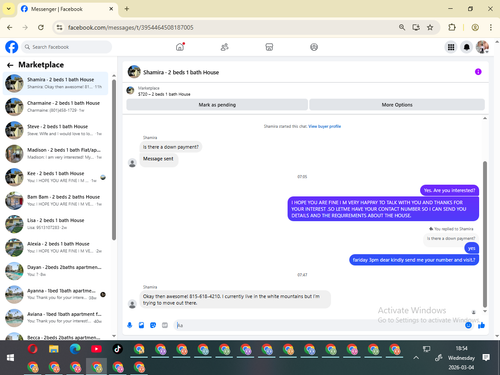Screen dimensions: 500x375
Task: Open conversation information purple icon
Action: [478, 72]
